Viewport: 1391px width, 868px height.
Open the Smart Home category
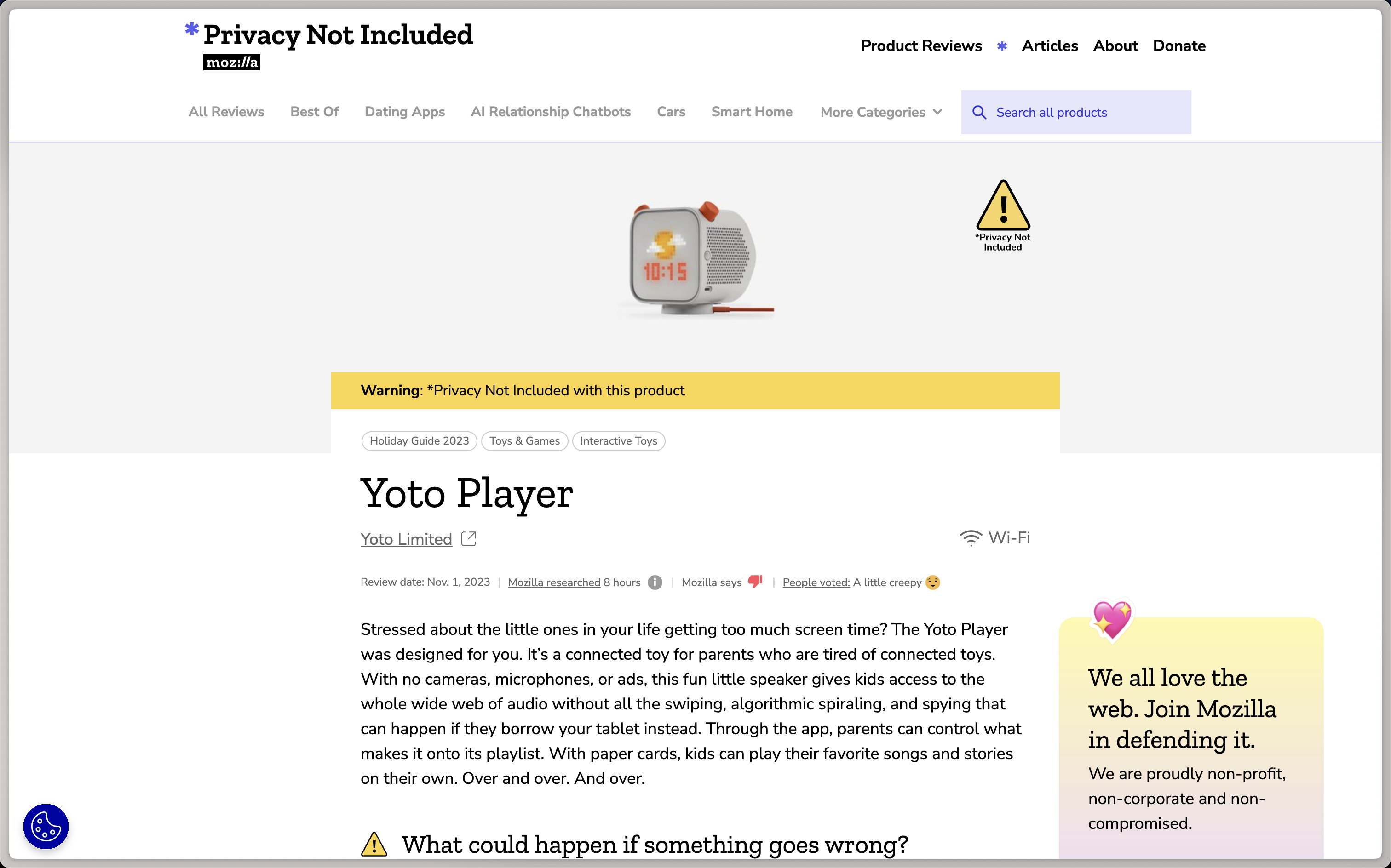[752, 111]
